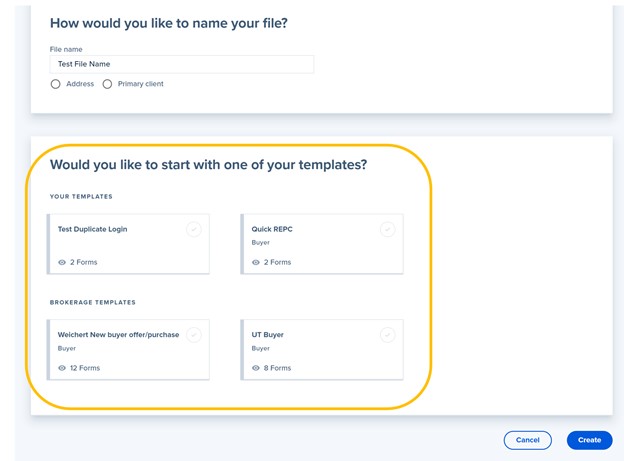Image resolution: width=624 pixels, height=461 pixels.
Task: Choose Weichert New buyer offer/purchase template title
Action: [118, 335]
